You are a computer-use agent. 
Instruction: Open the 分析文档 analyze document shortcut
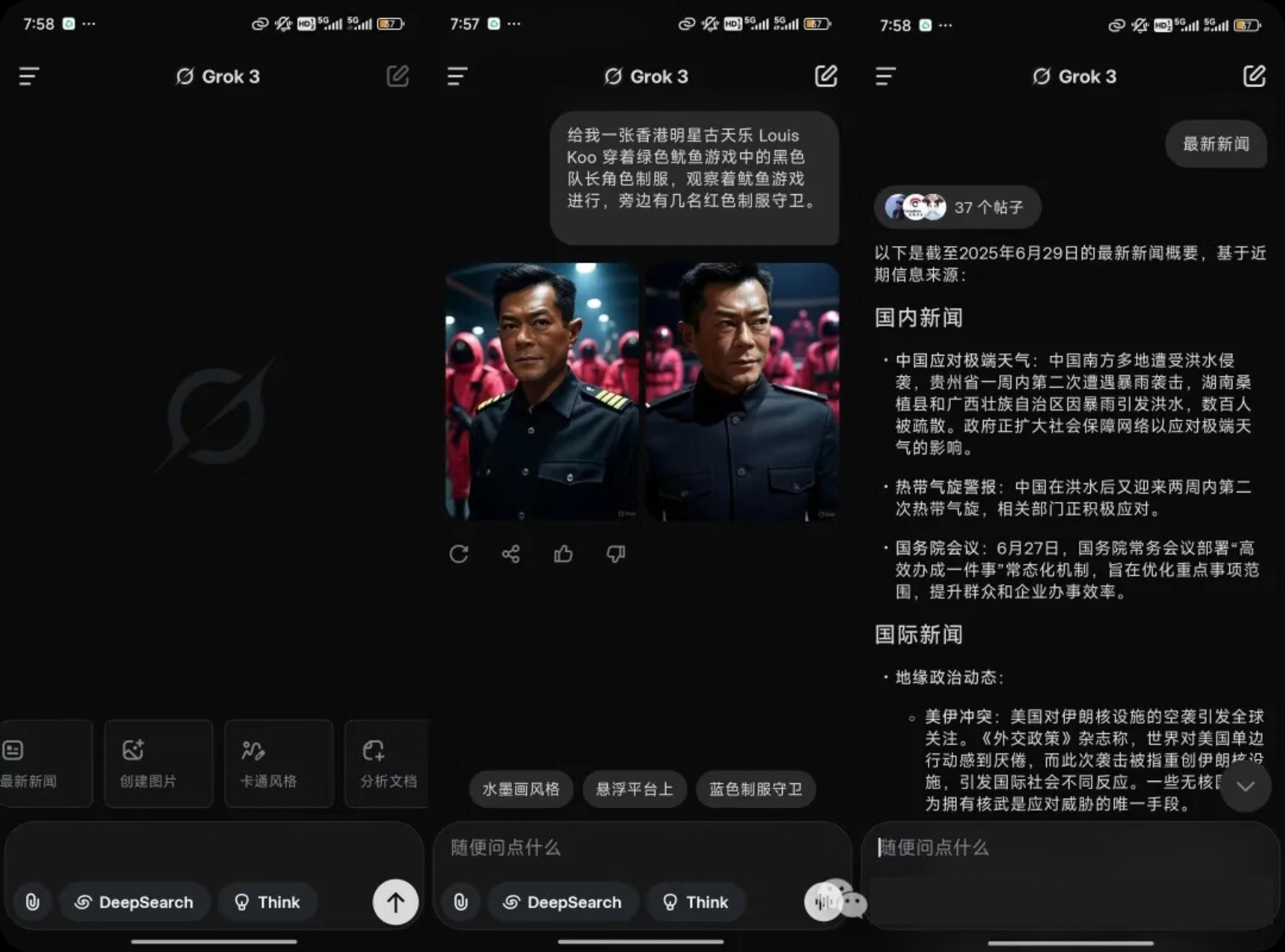click(388, 763)
